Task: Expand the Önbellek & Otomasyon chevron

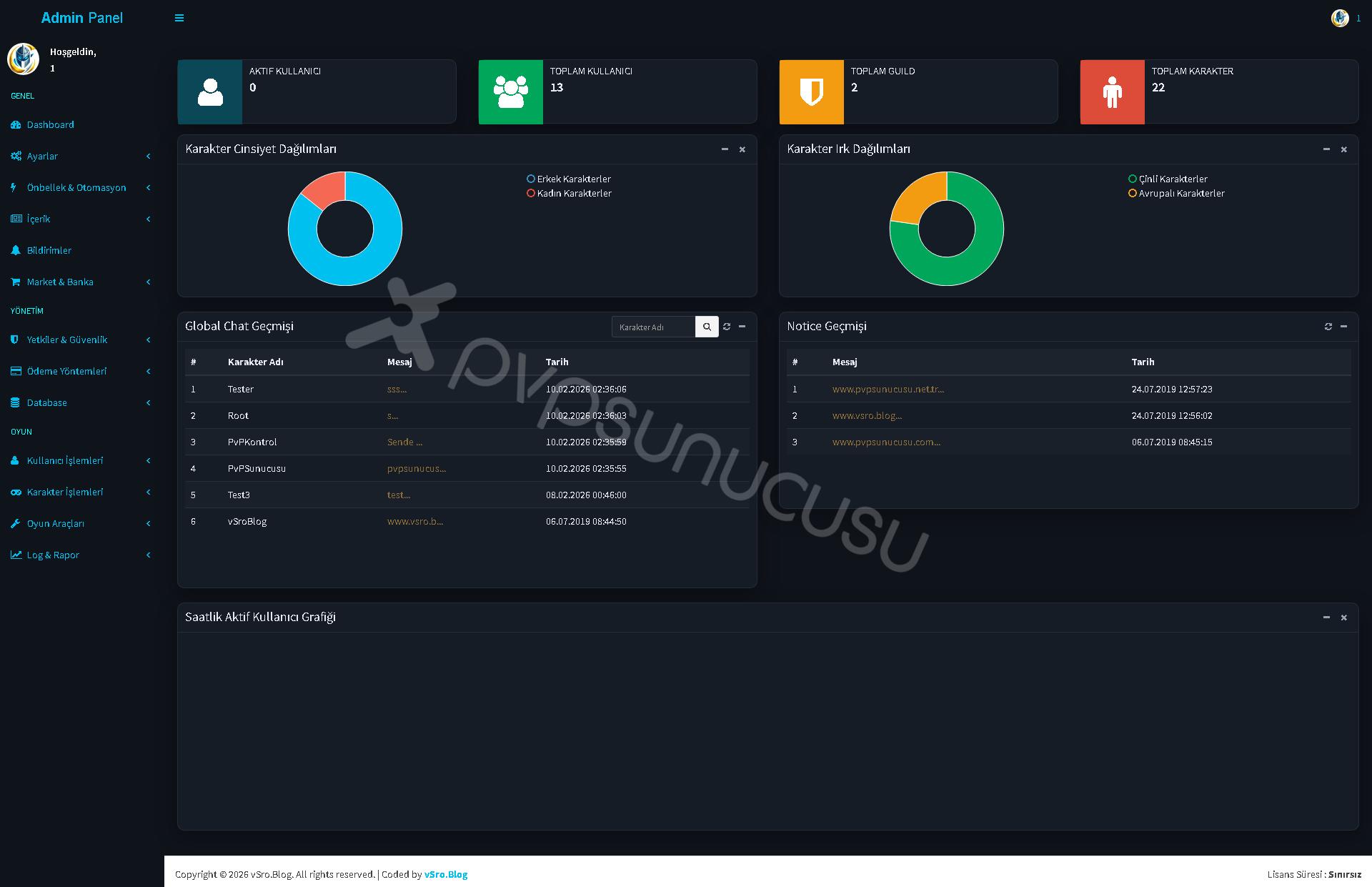Action: click(149, 188)
